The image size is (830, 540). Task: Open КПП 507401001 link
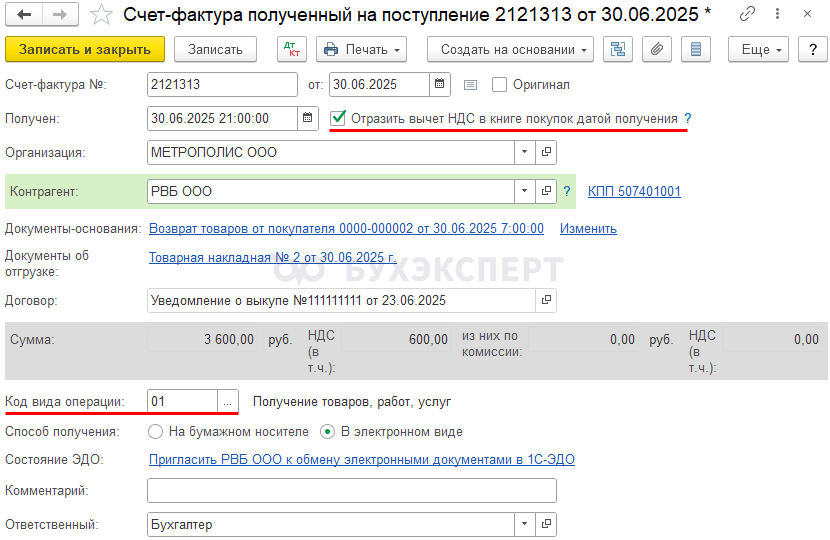click(634, 191)
